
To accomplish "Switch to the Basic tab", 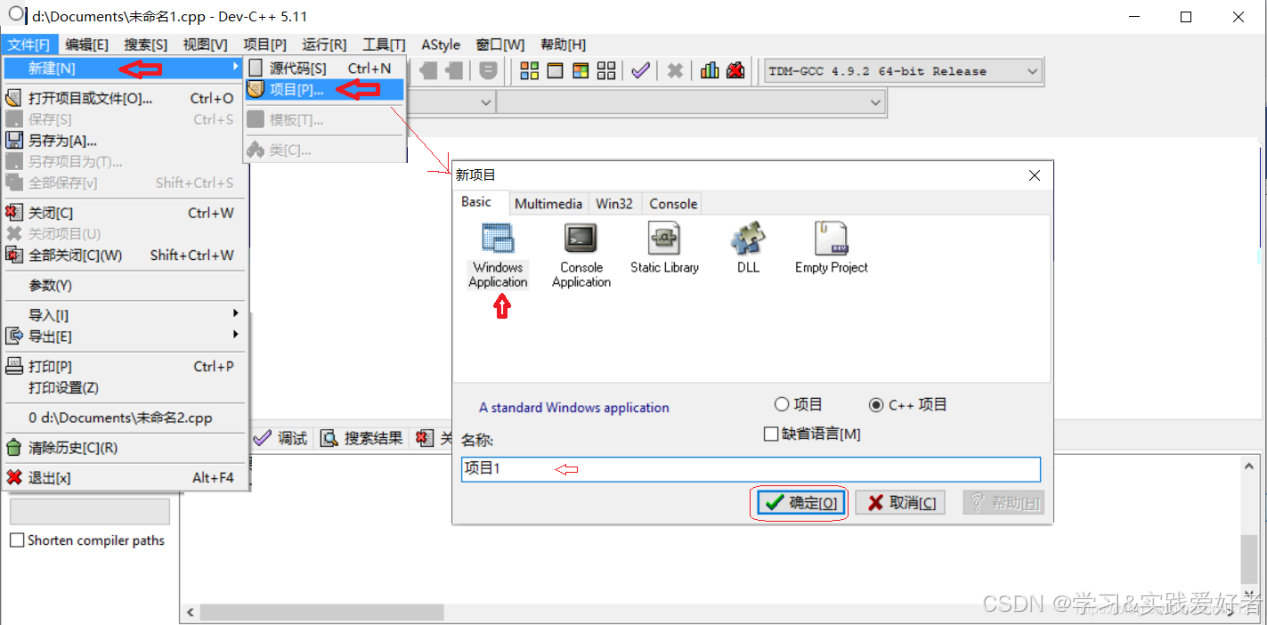I will point(476,201).
